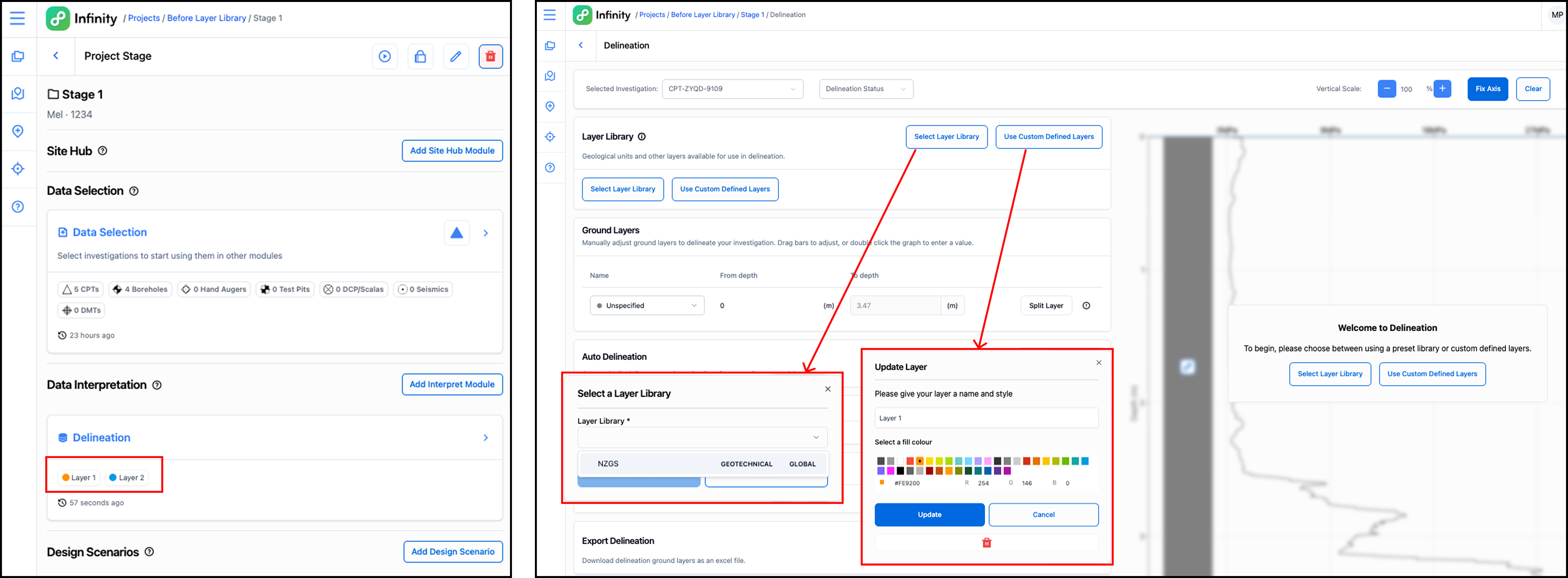Image resolution: width=1568 pixels, height=578 pixels.
Task: Click red trash icon in Update Layer dialog
Action: 987,543
